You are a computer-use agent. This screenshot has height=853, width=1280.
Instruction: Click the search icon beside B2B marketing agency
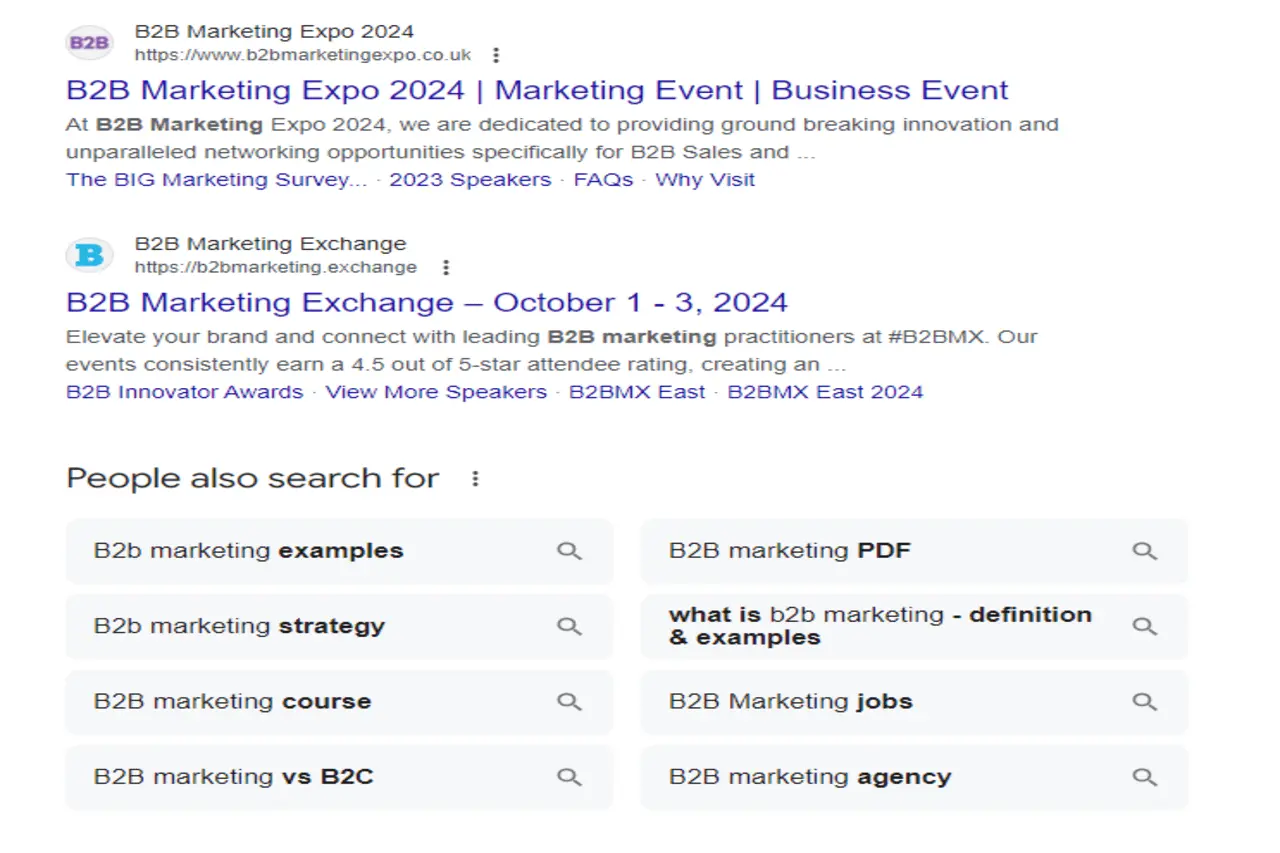(1144, 777)
